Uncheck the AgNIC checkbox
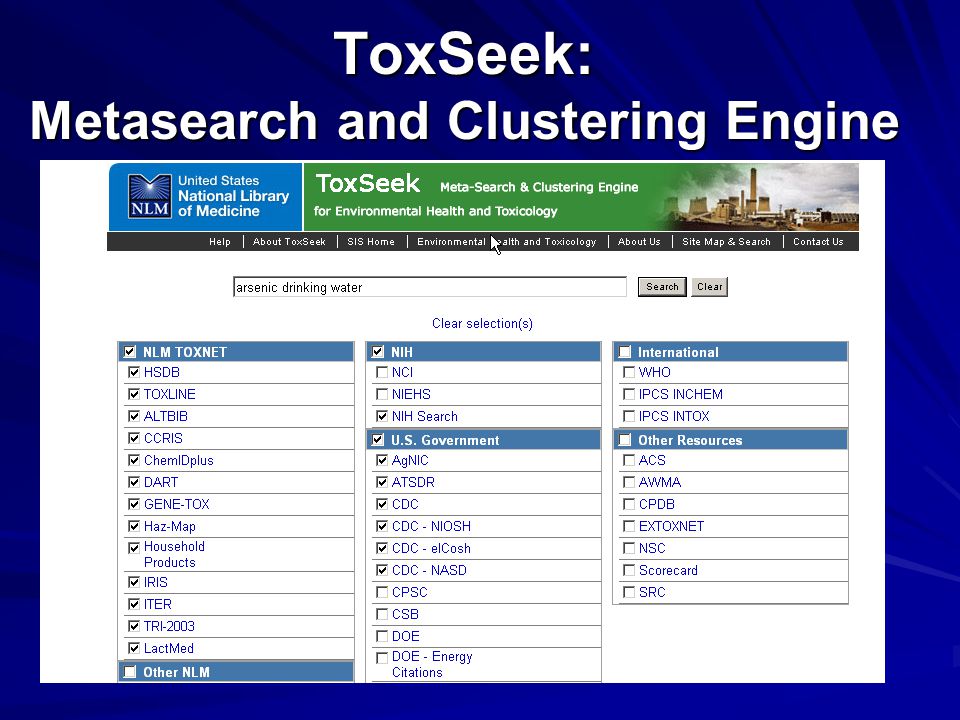This screenshot has width=960, height=720. point(382,460)
